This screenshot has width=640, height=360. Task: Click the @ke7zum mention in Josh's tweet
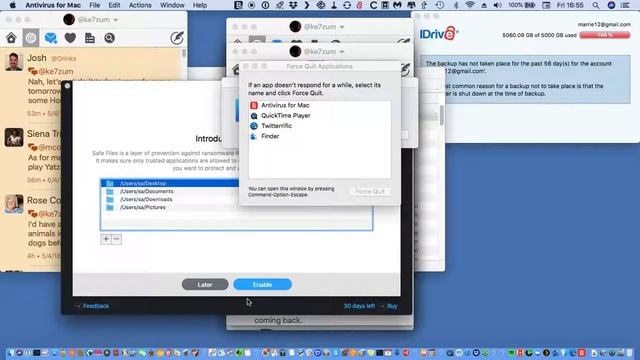pos(56,71)
